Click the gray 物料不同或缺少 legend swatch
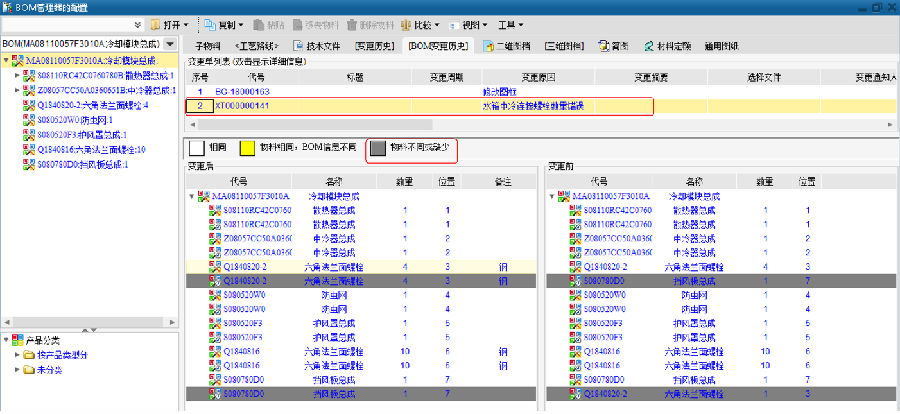The image size is (900, 414). coord(378,148)
